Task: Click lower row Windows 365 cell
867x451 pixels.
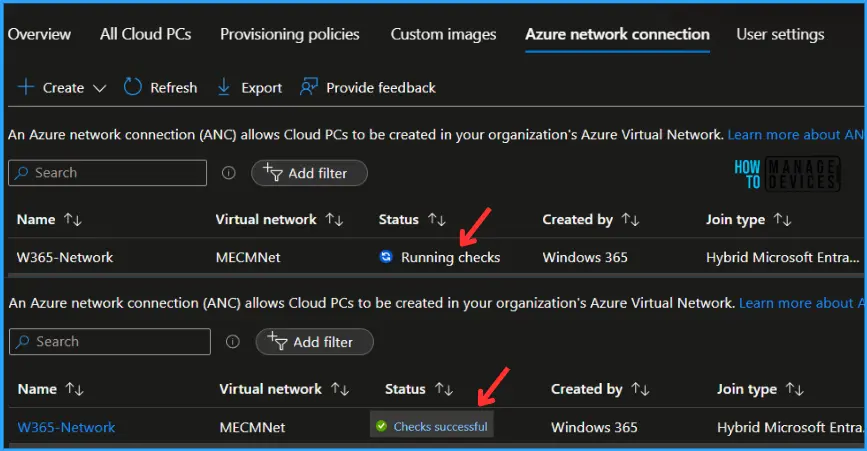Action: pyautogui.click(x=594, y=427)
